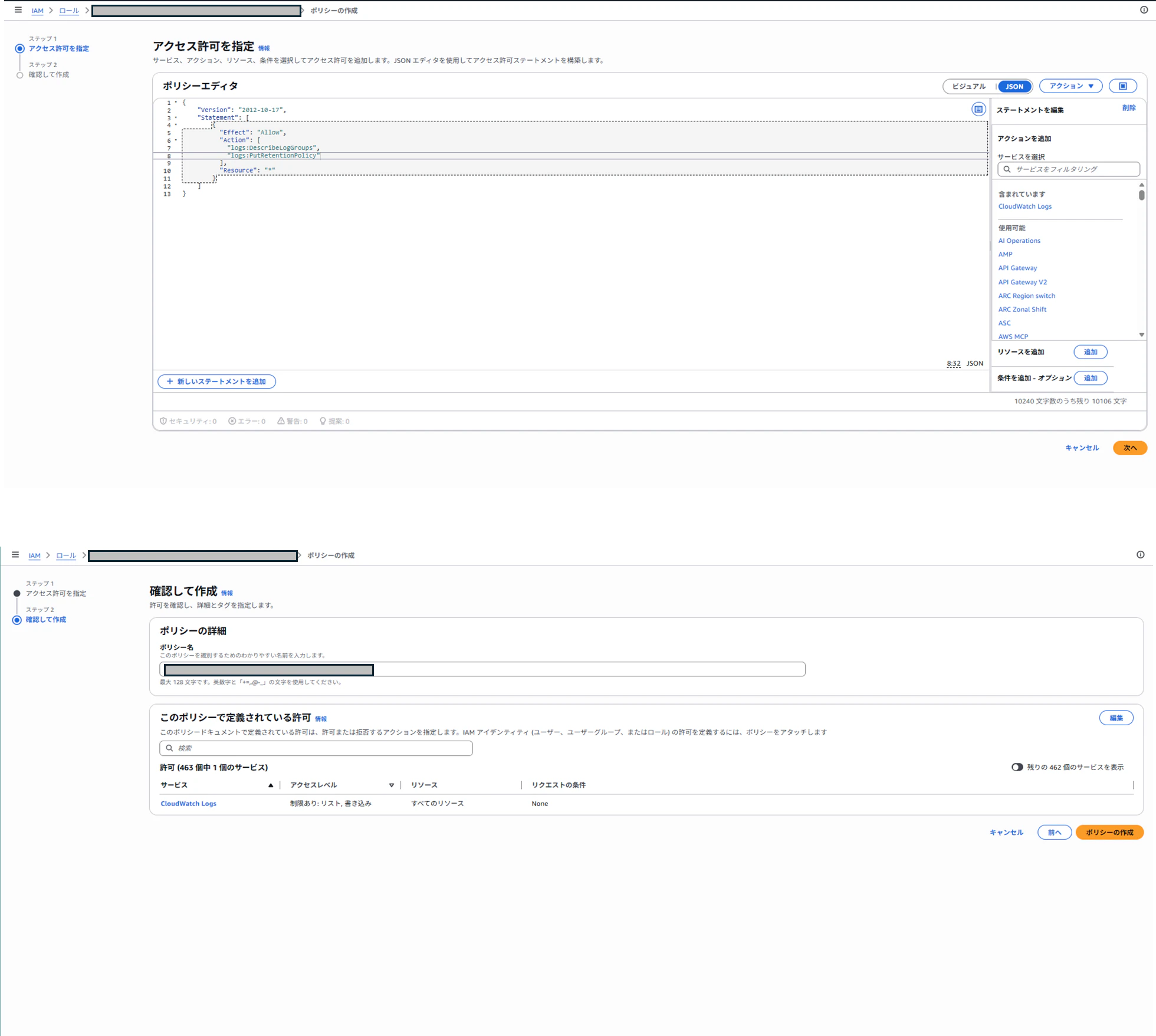1156x1036 pixels.
Task: Click the fullscreen editor icon beside アクション
Action: pyautogui.click(x=1122, y=86)
